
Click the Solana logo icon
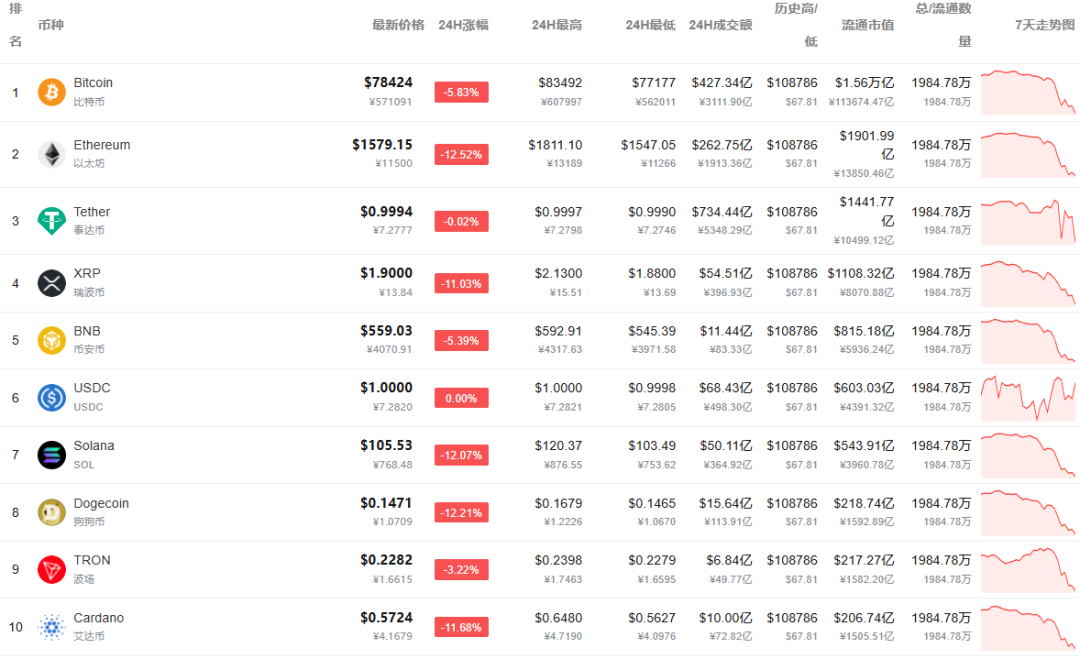click(51, 455)
